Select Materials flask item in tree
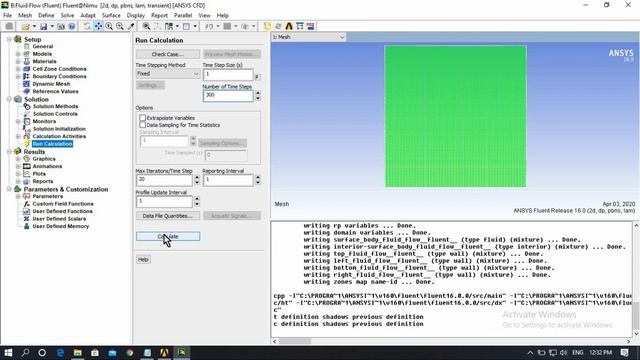 tap(44, 61)
